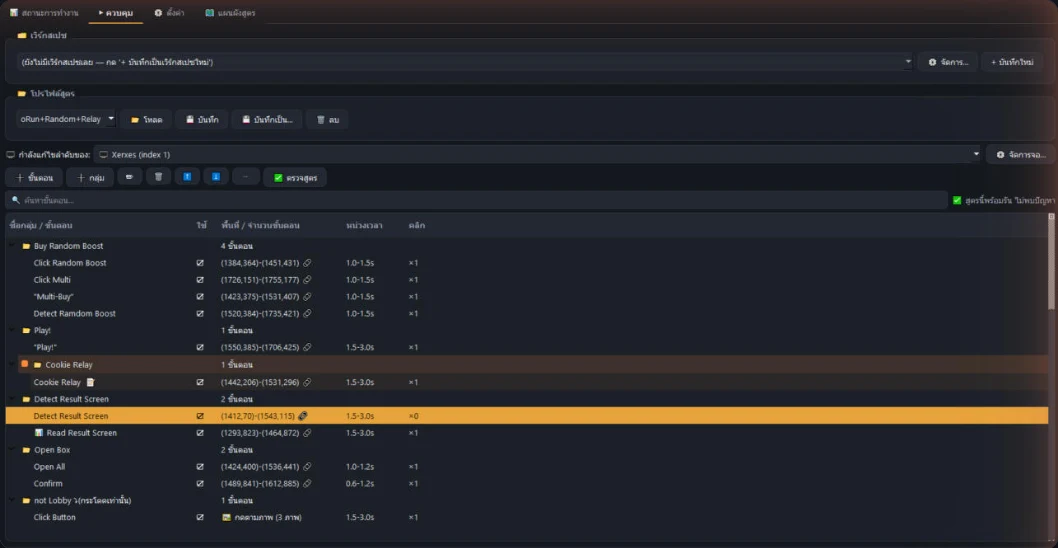Open the oRun+Random+Relay profile dropdown
Image resolution: width=1058 pixels, height=548 pixels.
(66, 119)
